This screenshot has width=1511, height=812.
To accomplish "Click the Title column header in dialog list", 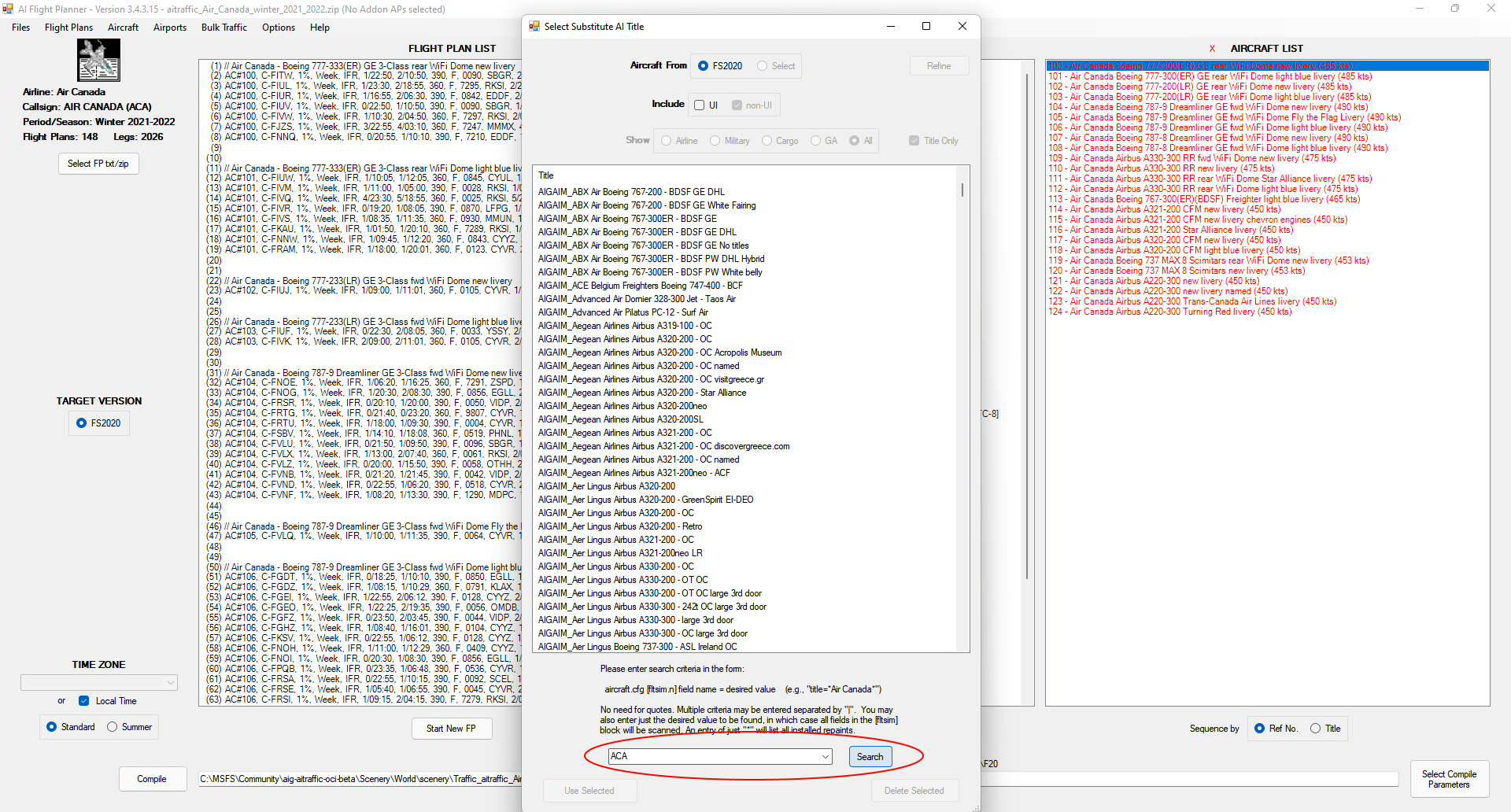I will (x=546, y=175).
